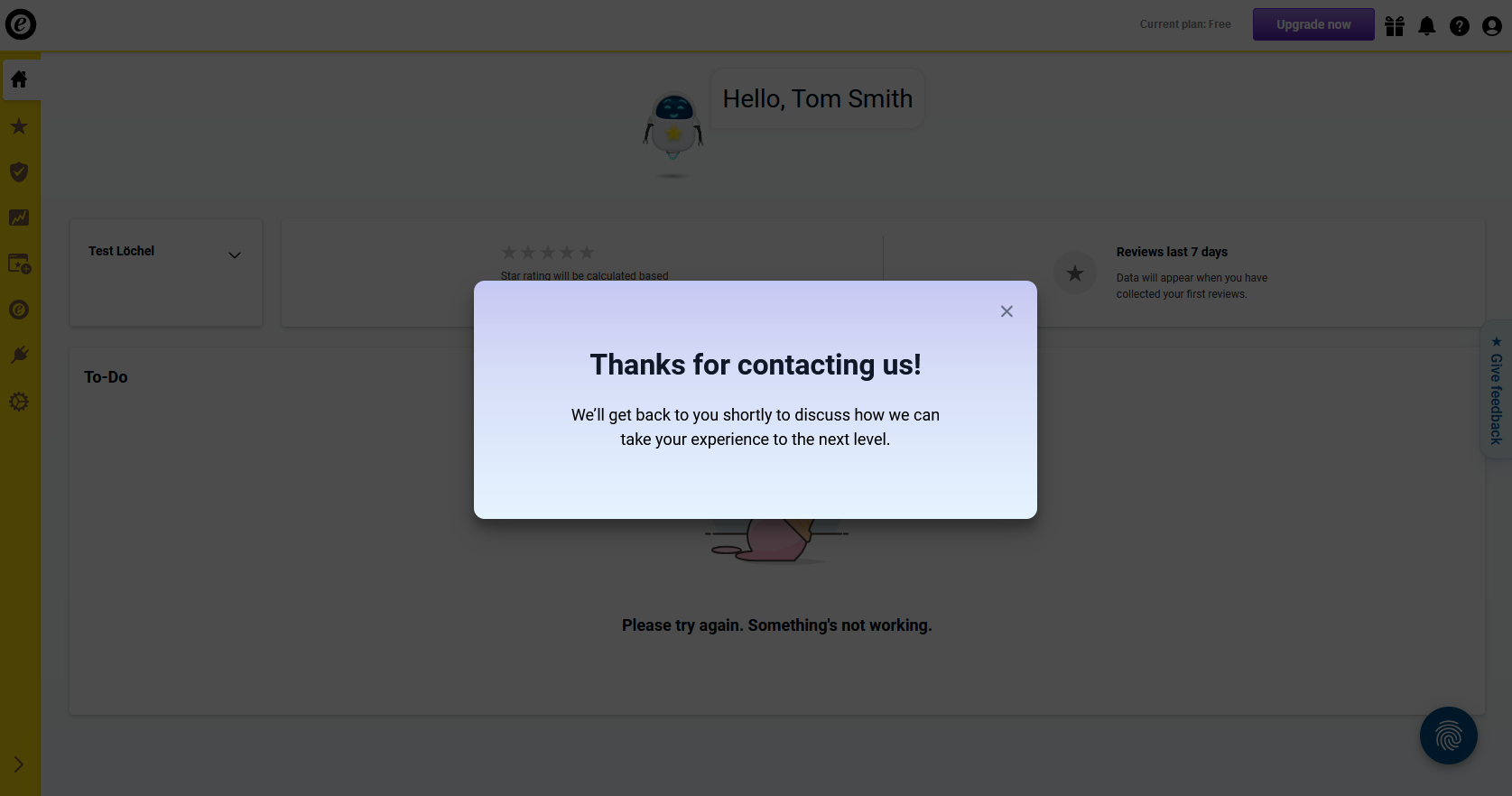The height and width of the screenshot is (796, 1512).
Task: Click the Upgrade now button
Action: [x=1313, y=24]
